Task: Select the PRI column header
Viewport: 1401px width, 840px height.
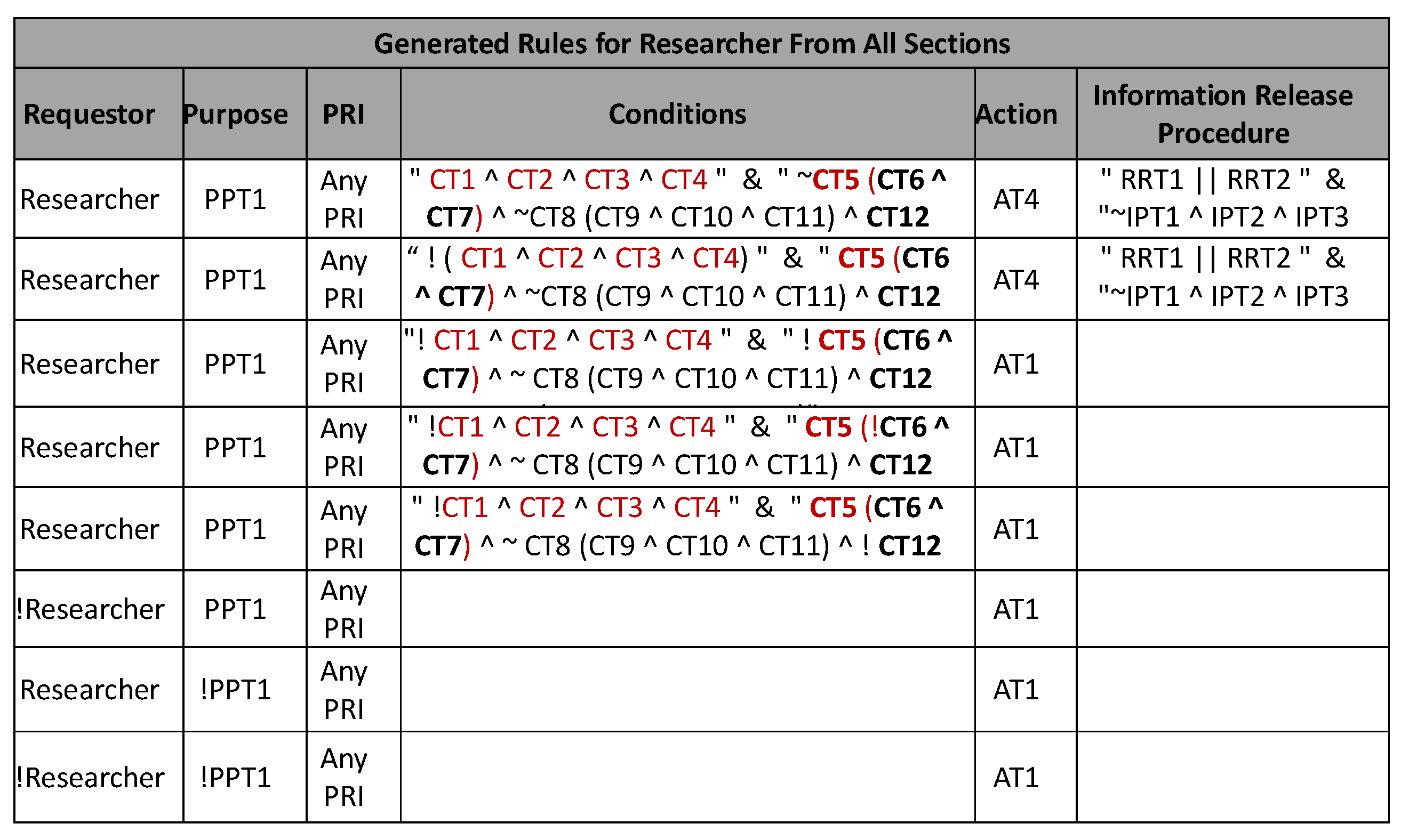Action: pos(344,115)
